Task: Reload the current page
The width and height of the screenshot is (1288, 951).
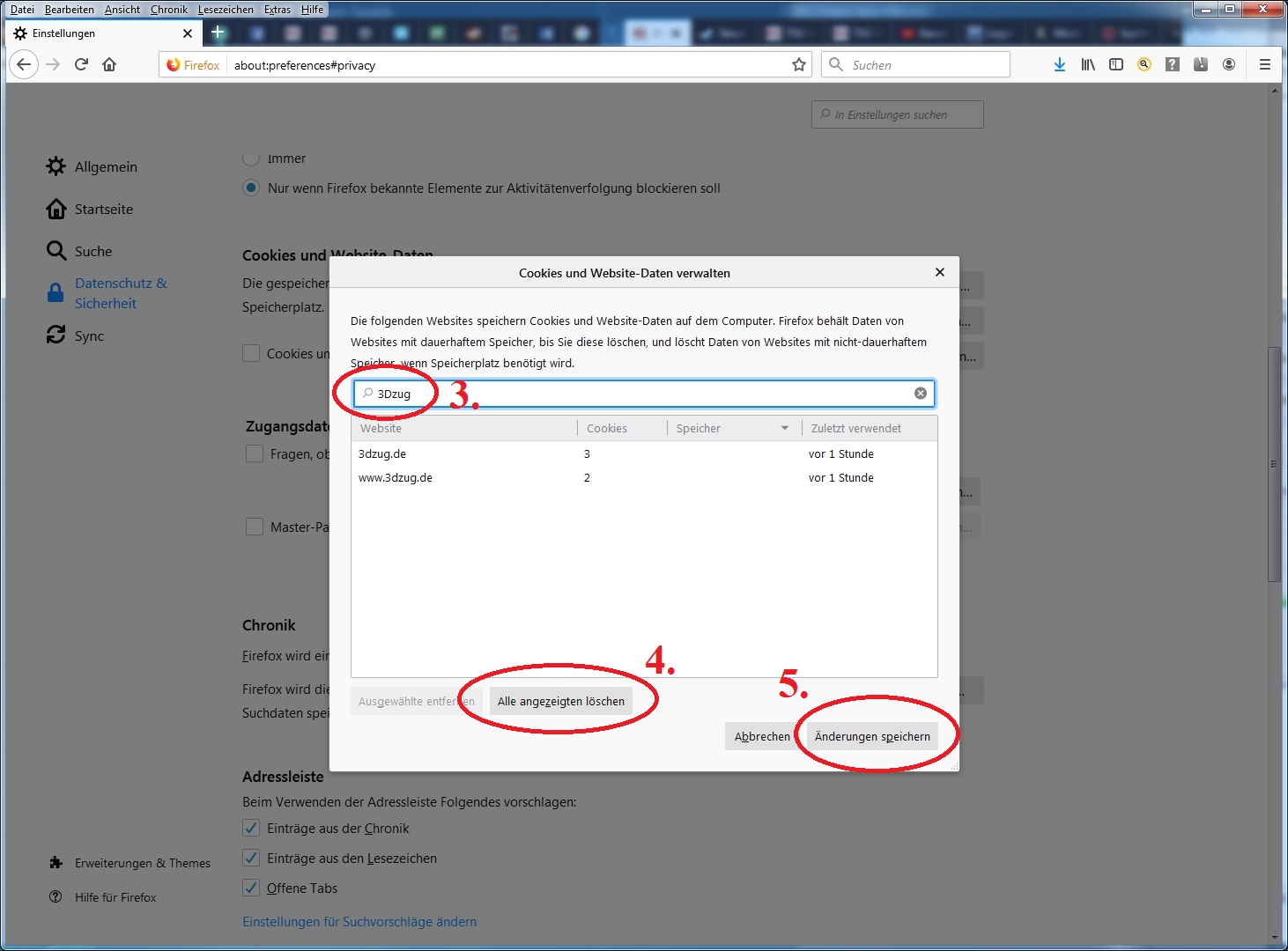Action: pos(81,64)
